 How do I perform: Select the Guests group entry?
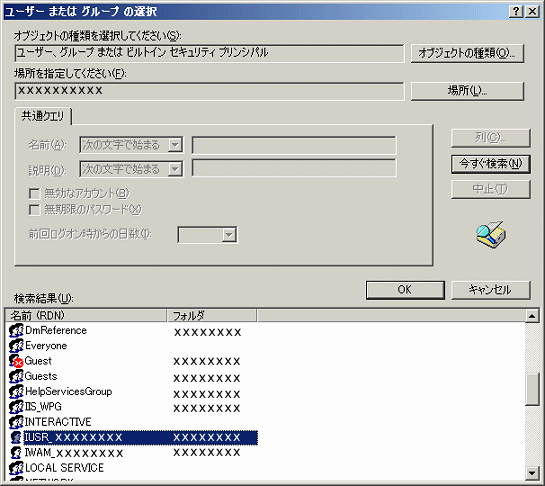coord(41,376)
